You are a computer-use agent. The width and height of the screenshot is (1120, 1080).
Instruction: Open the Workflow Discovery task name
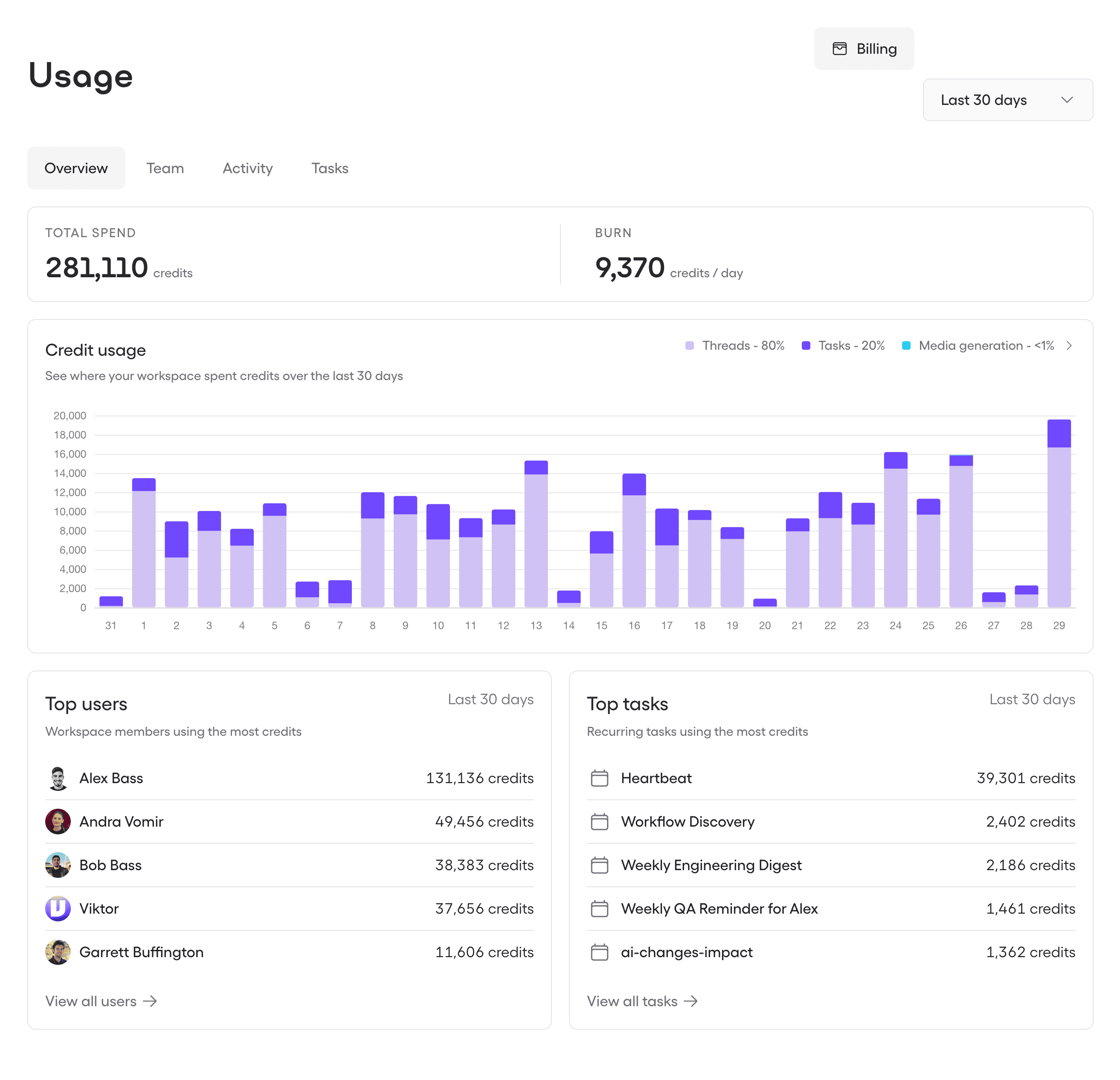pyautogui.click(x=688, y=822)
